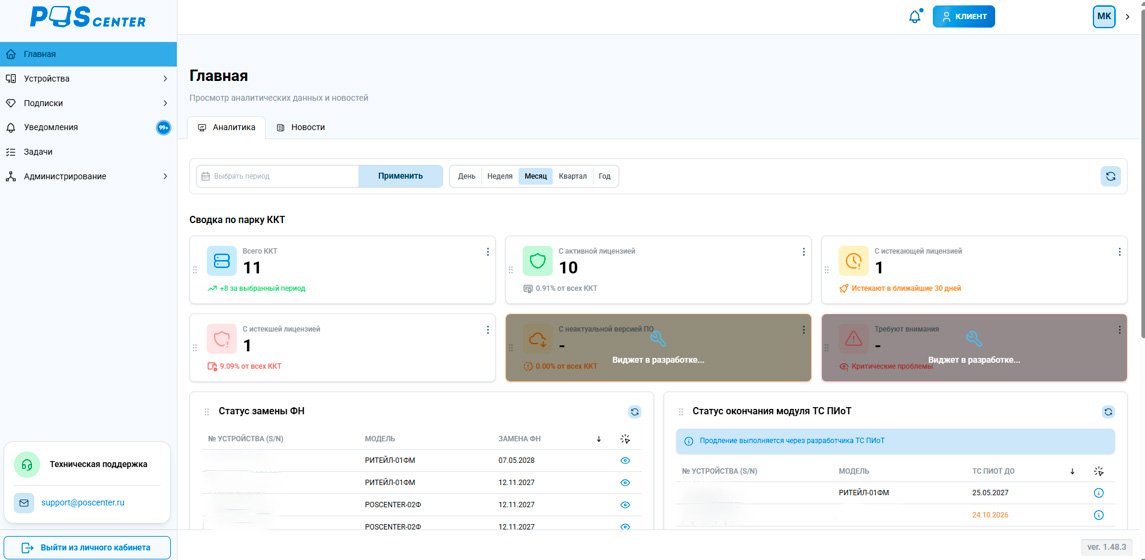Refresh the ТС ПИоТ status panel
This screenshot has height=560, width=1145.
click(x=1108, y=412)
